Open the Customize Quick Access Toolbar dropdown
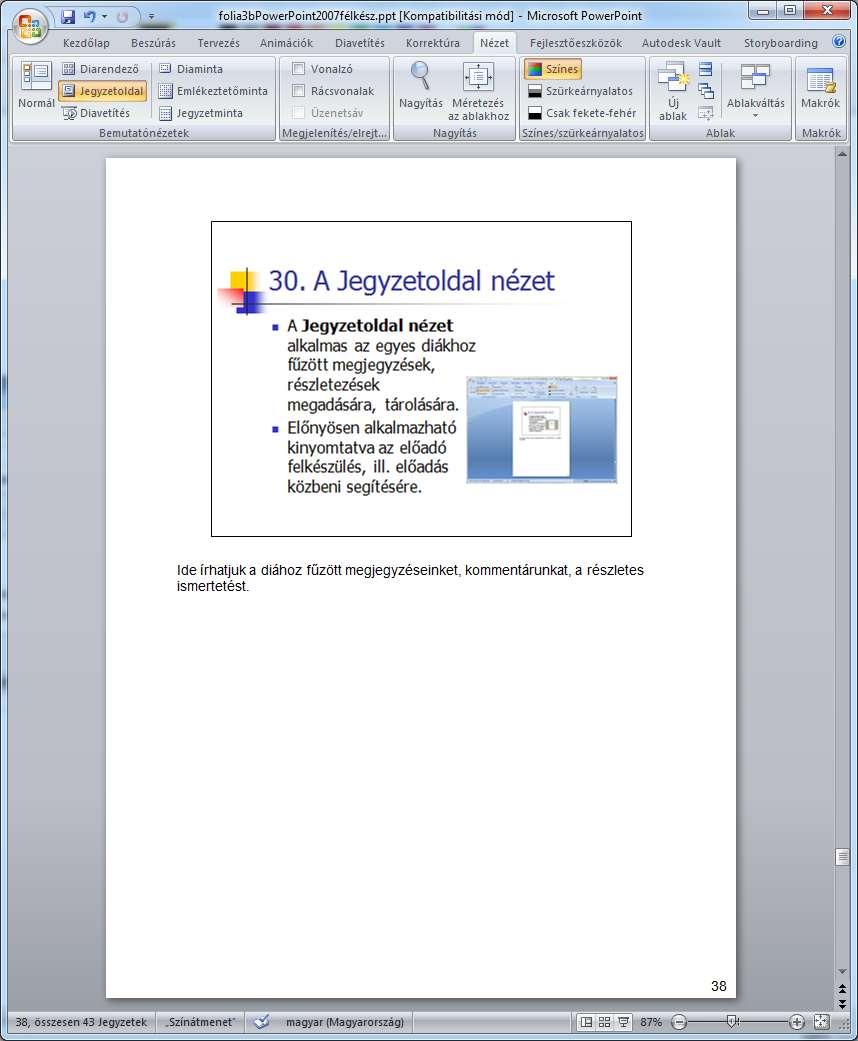Viewport: 858px width, 1041px height. pyautogui.click(x=151, y=17)
